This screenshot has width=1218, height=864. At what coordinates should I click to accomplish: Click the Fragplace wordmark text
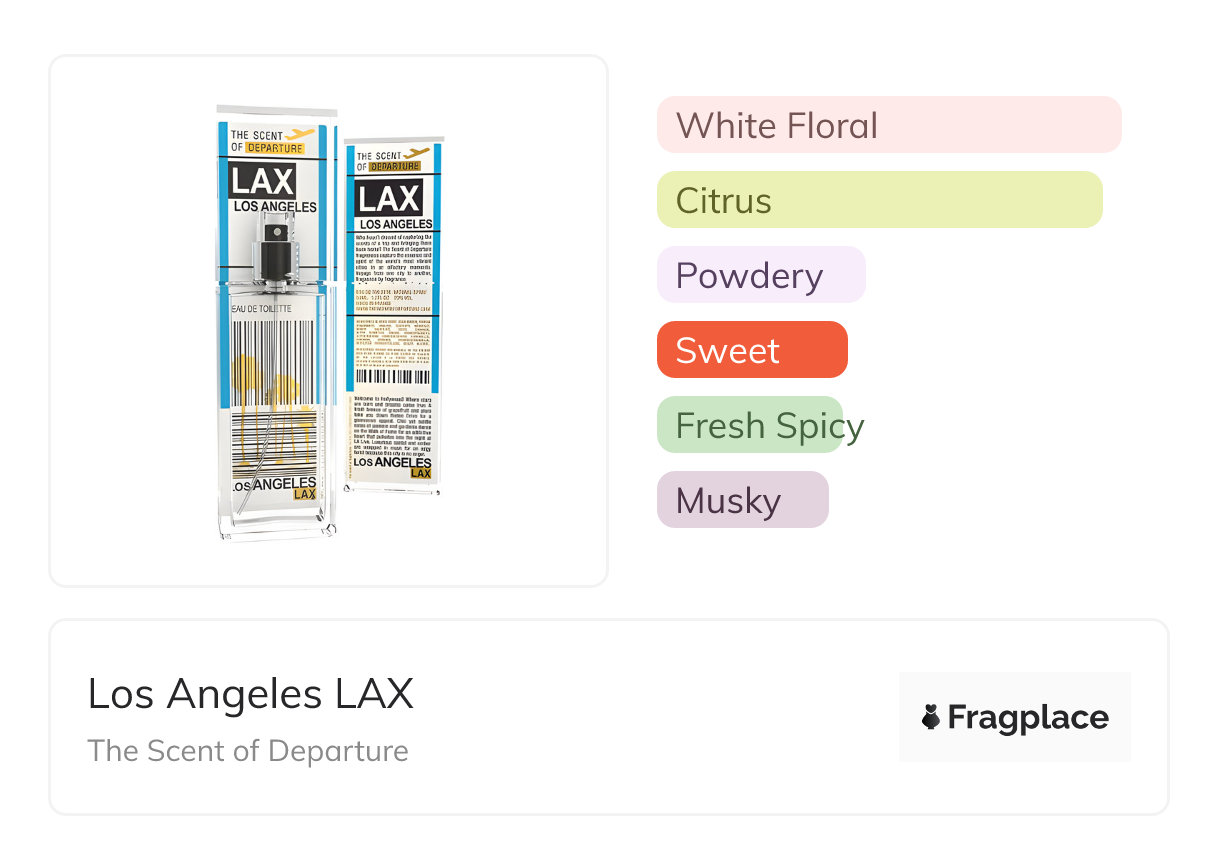(1028, 717)
